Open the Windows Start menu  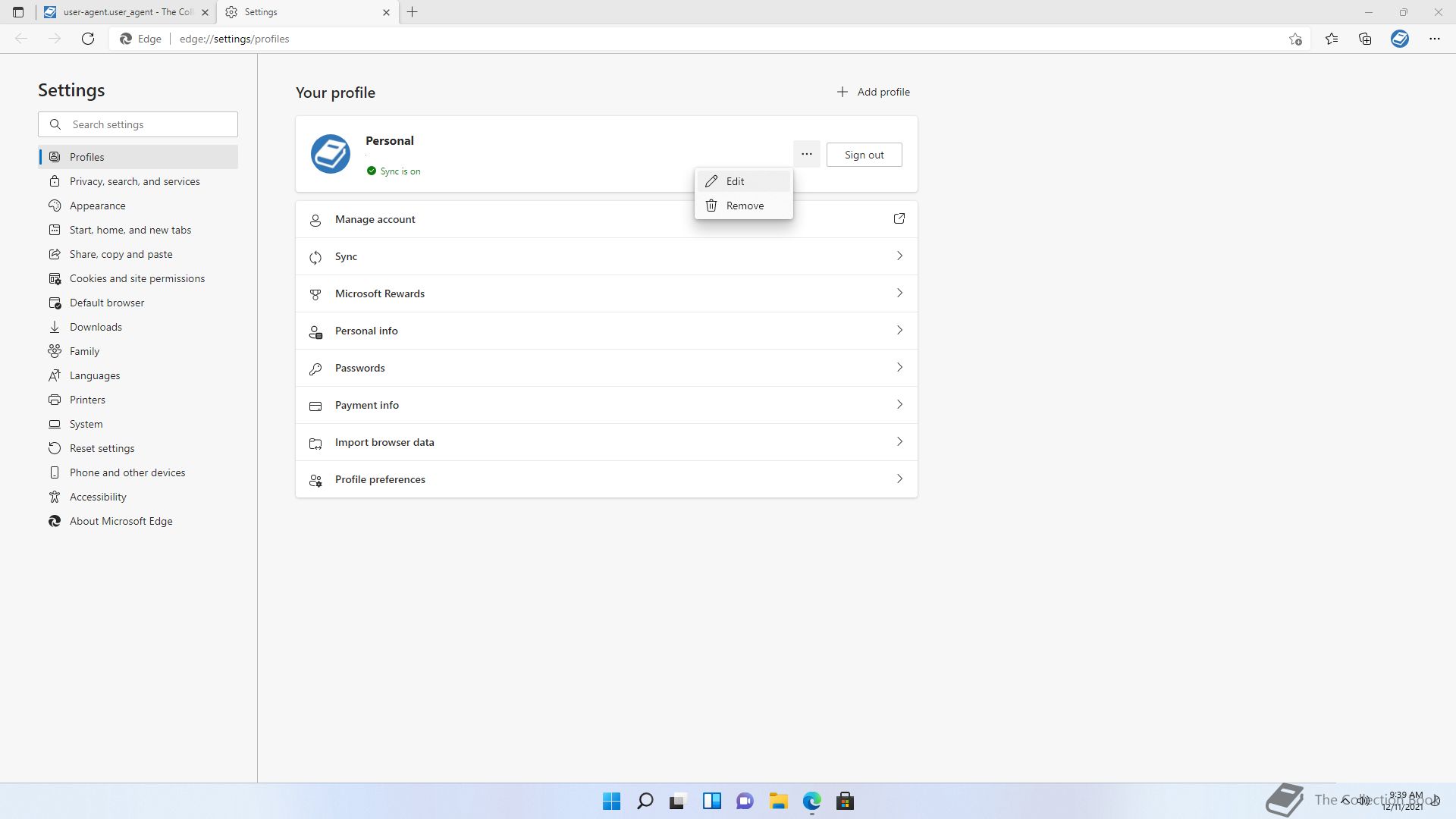611,801
